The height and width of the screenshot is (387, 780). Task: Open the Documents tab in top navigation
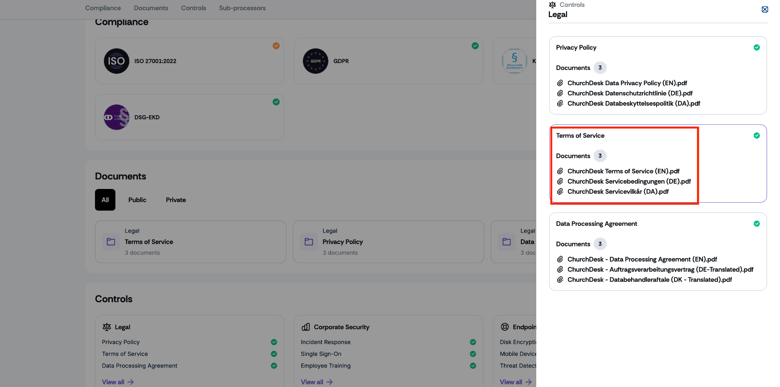(x=151, y=8)
